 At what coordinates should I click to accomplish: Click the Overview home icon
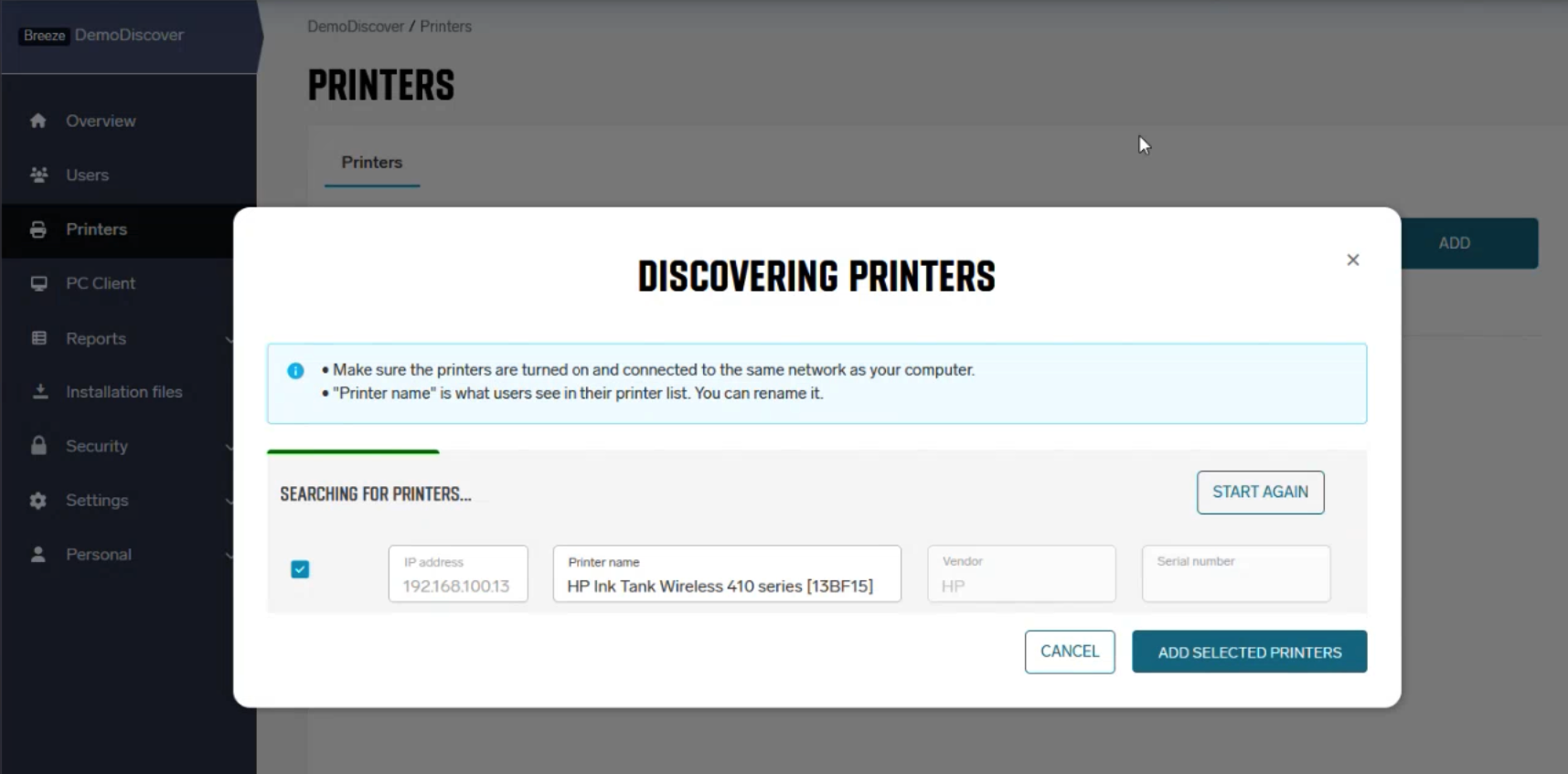coord(38,121)
